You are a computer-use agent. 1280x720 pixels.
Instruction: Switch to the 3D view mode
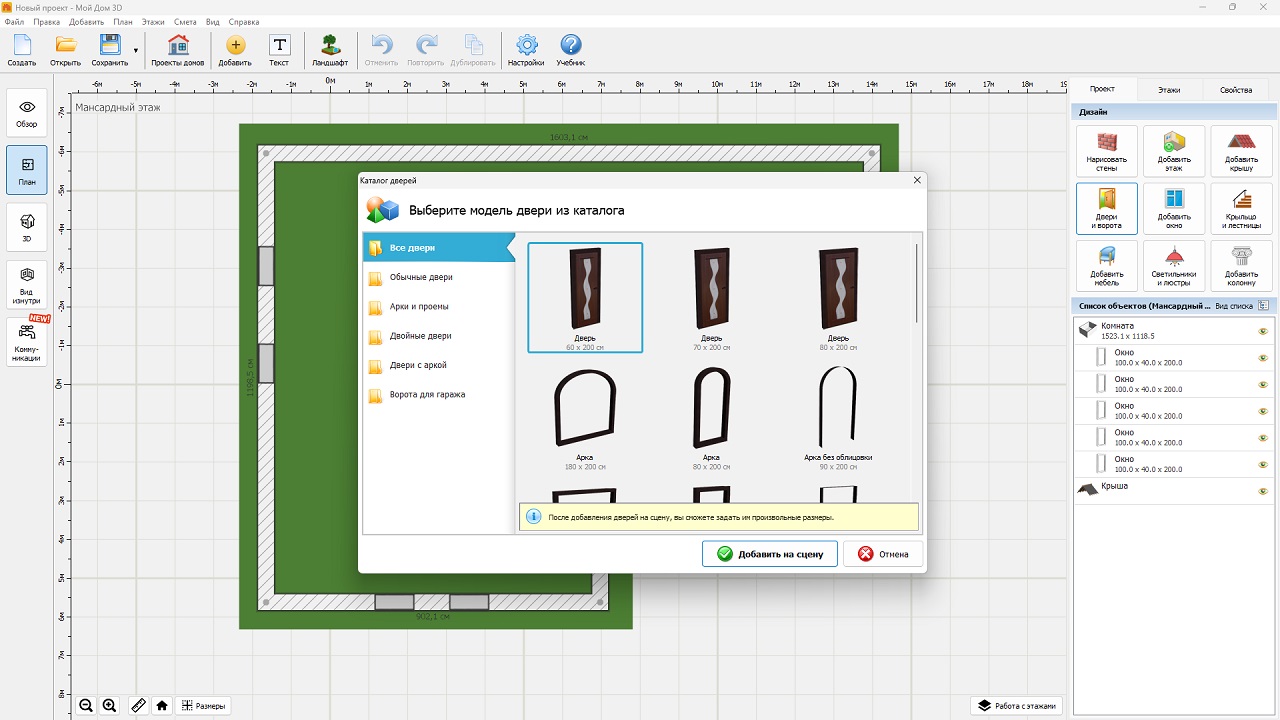tap(27, 228)
